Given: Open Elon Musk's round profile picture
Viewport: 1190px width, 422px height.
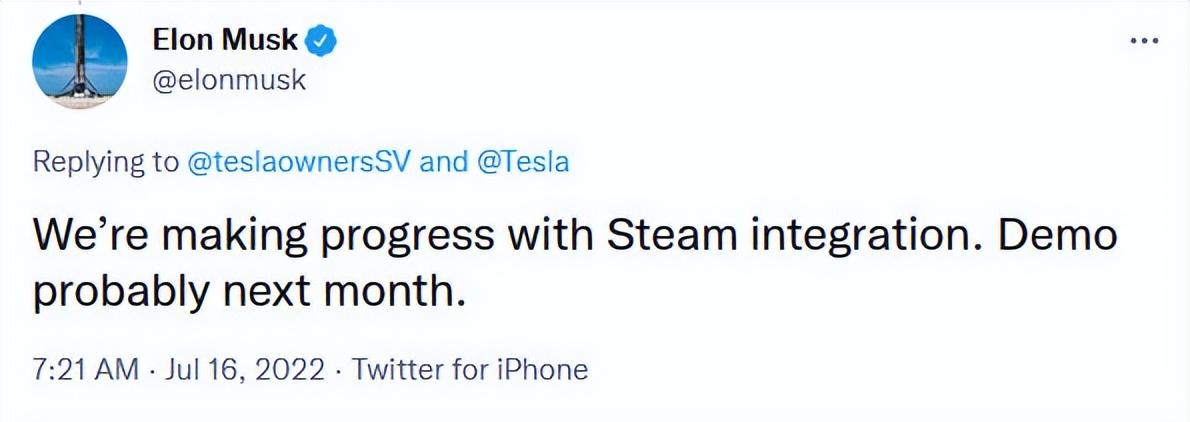Looking at the screenshot, I should (80, 61).
